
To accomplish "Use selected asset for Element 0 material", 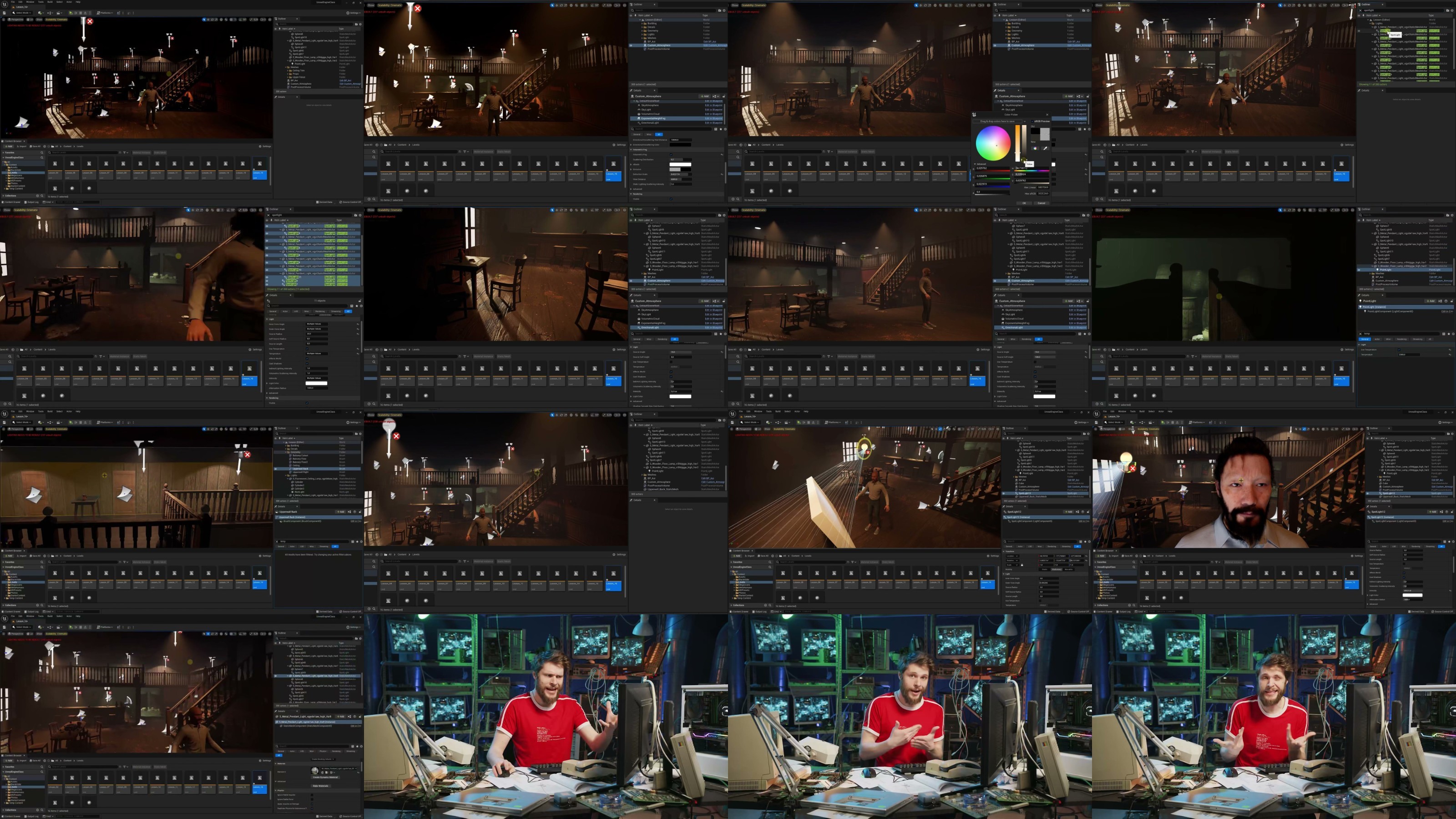I will 323,773.
